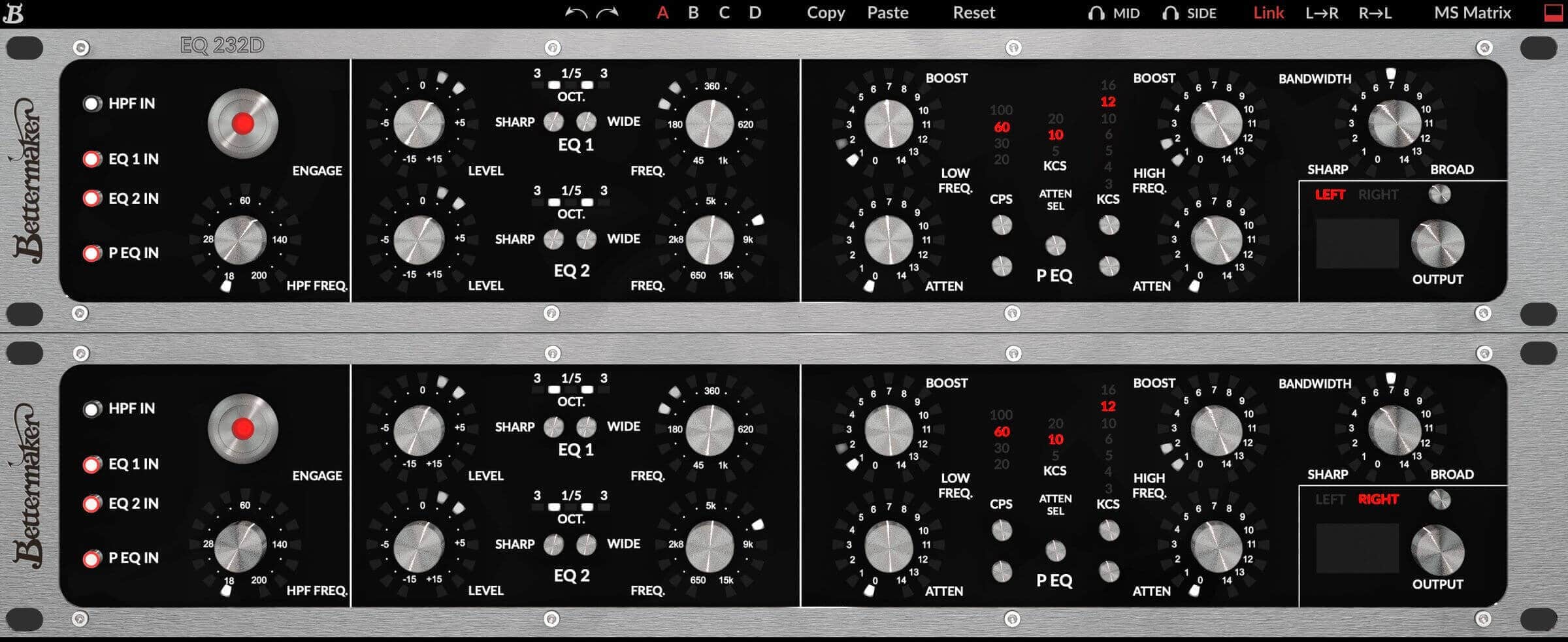The height and width of the screenshot is (642, 1568).
Task: Click the EQ 232D model label
Action: pyautogui.click(x=222, y=46)
